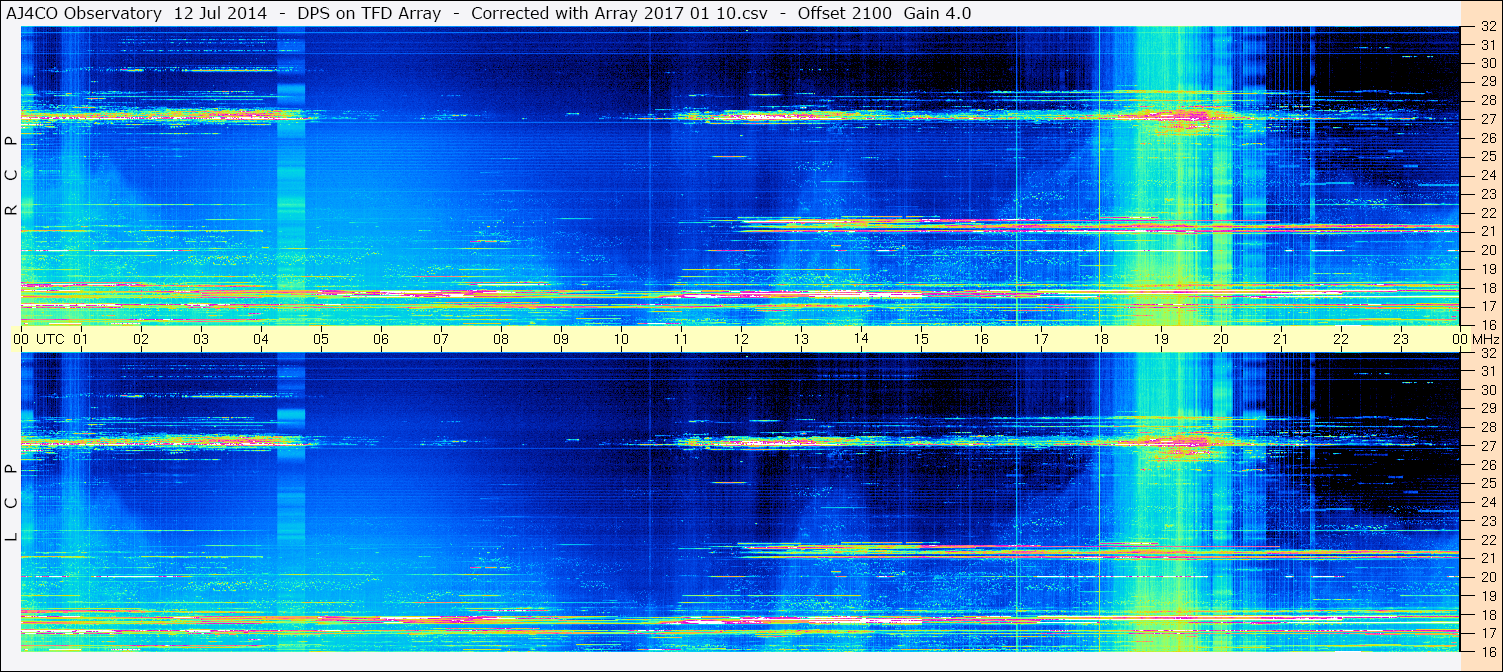
Task: Click the 32 MHz label in RCP panel
Action: coord(1488,27)
